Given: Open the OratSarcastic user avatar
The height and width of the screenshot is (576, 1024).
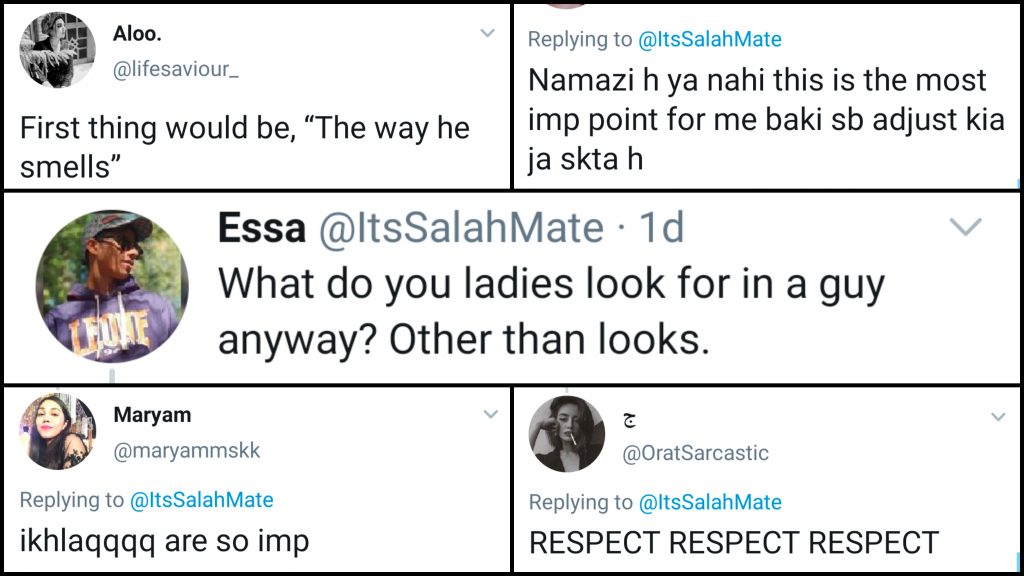Looking at the screenshot, I should (567, 434).
